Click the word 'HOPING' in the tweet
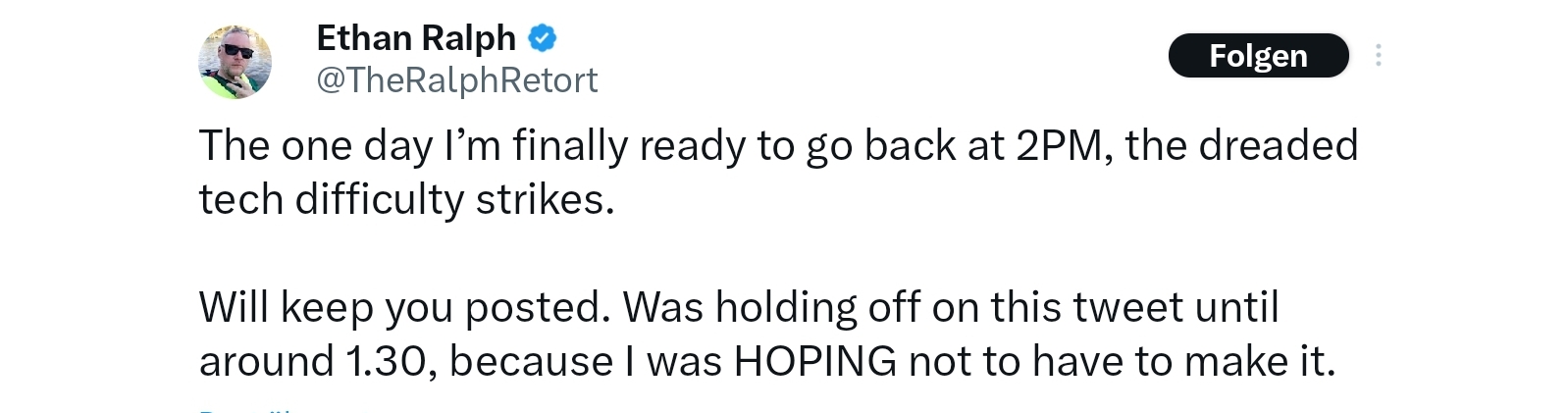The image size is (1568, 413). pyautogui.click(x=814, y=361)
